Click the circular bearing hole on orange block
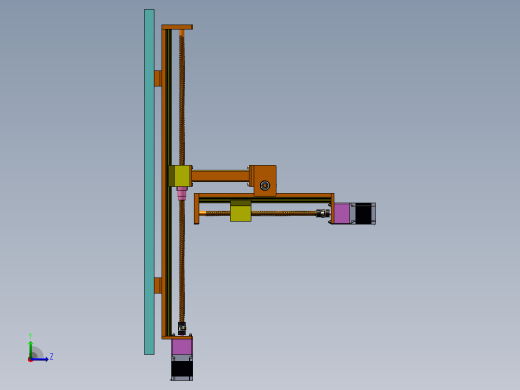The height and width of the screenshot is (390, 520). 265,185
